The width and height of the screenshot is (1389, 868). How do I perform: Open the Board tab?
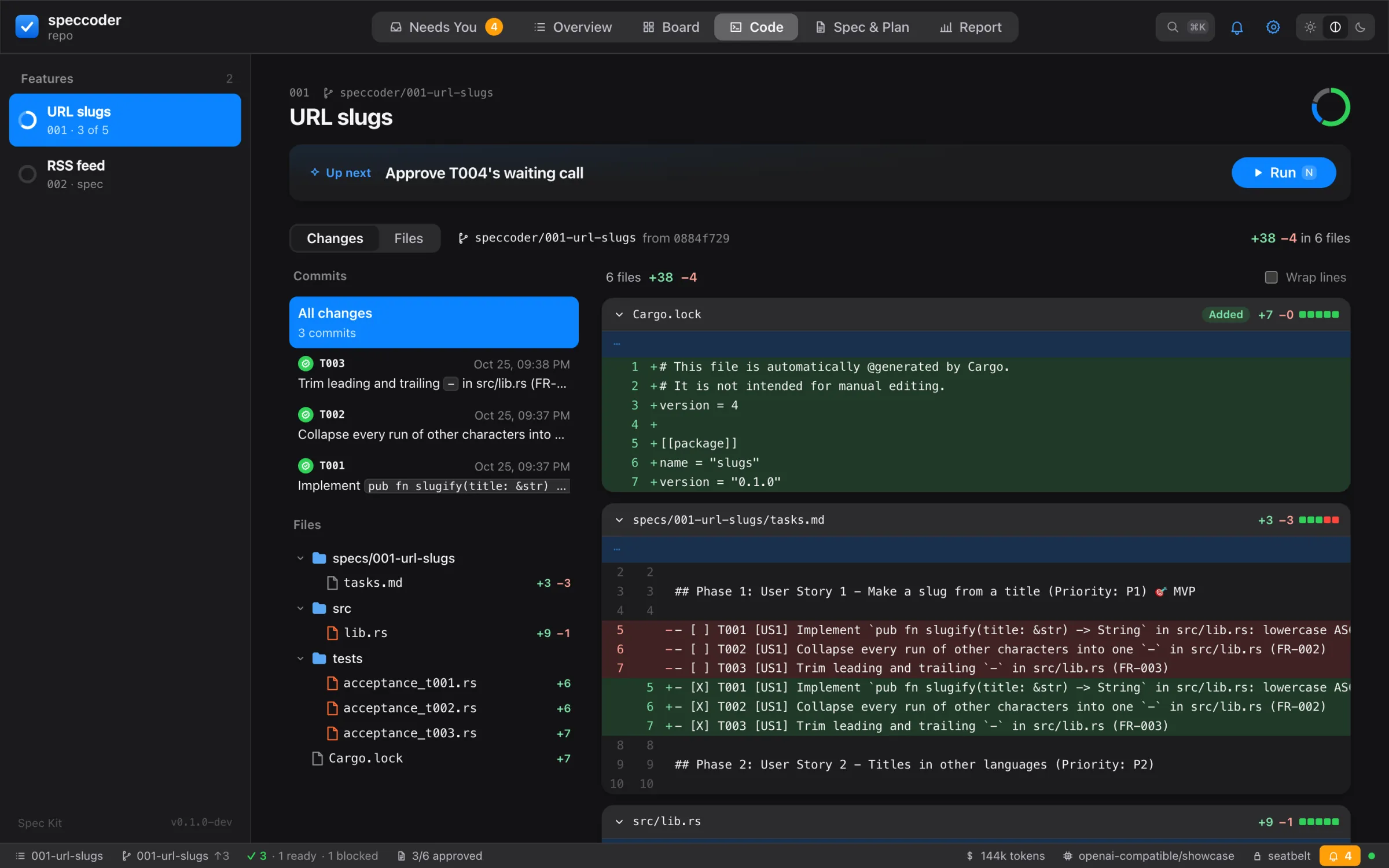[671, 27]
